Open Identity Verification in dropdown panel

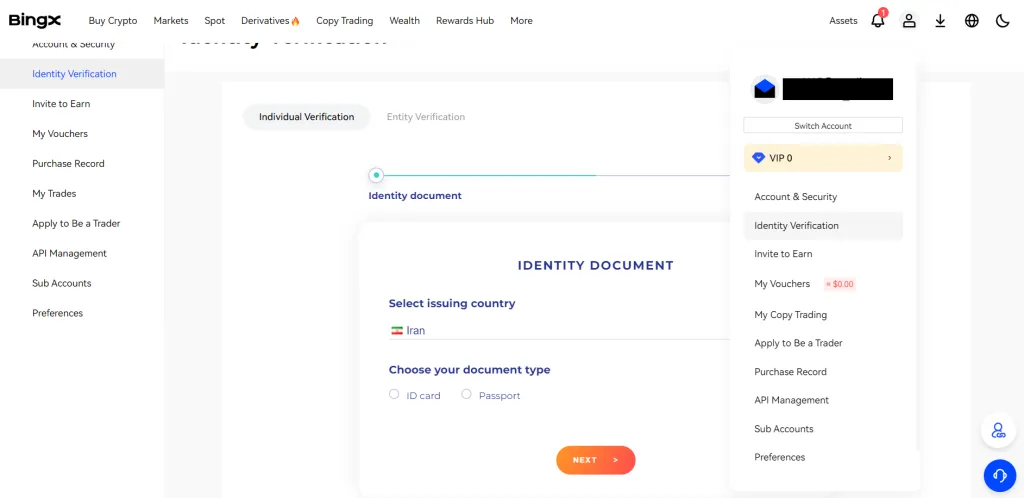[823, 225]
